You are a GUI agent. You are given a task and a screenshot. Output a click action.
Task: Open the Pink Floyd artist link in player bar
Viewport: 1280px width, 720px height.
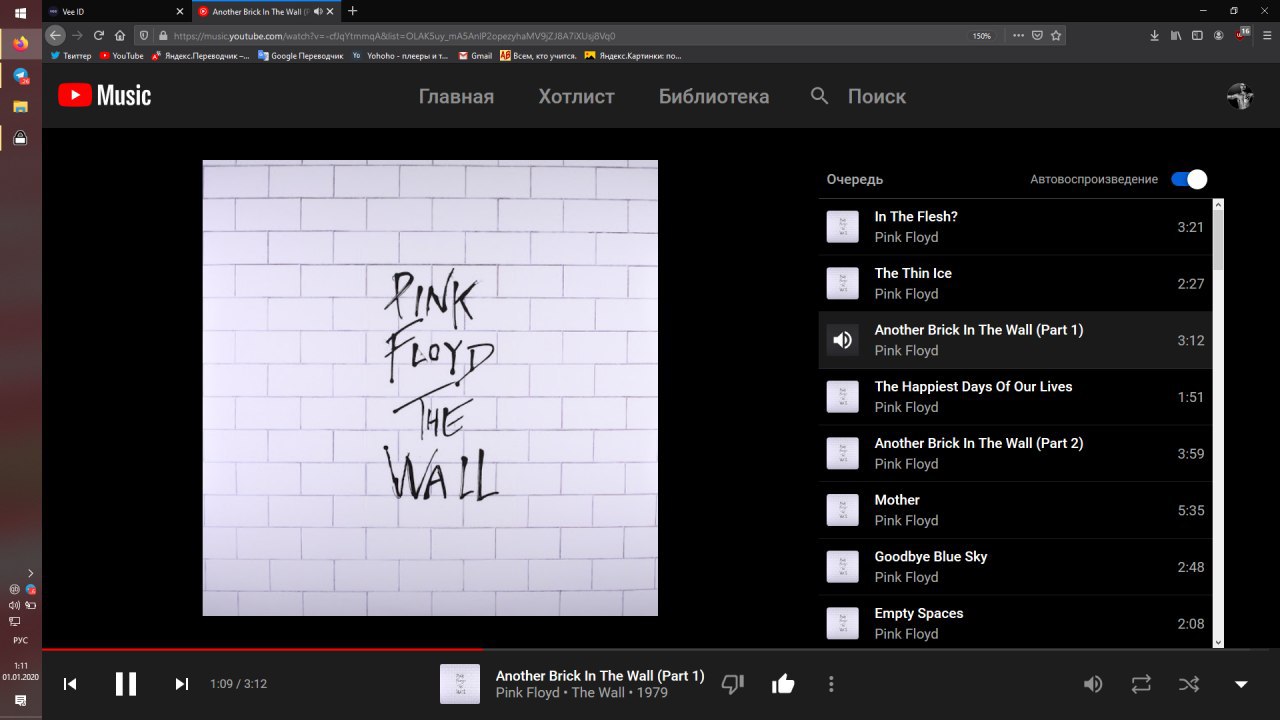coord(530,693)
